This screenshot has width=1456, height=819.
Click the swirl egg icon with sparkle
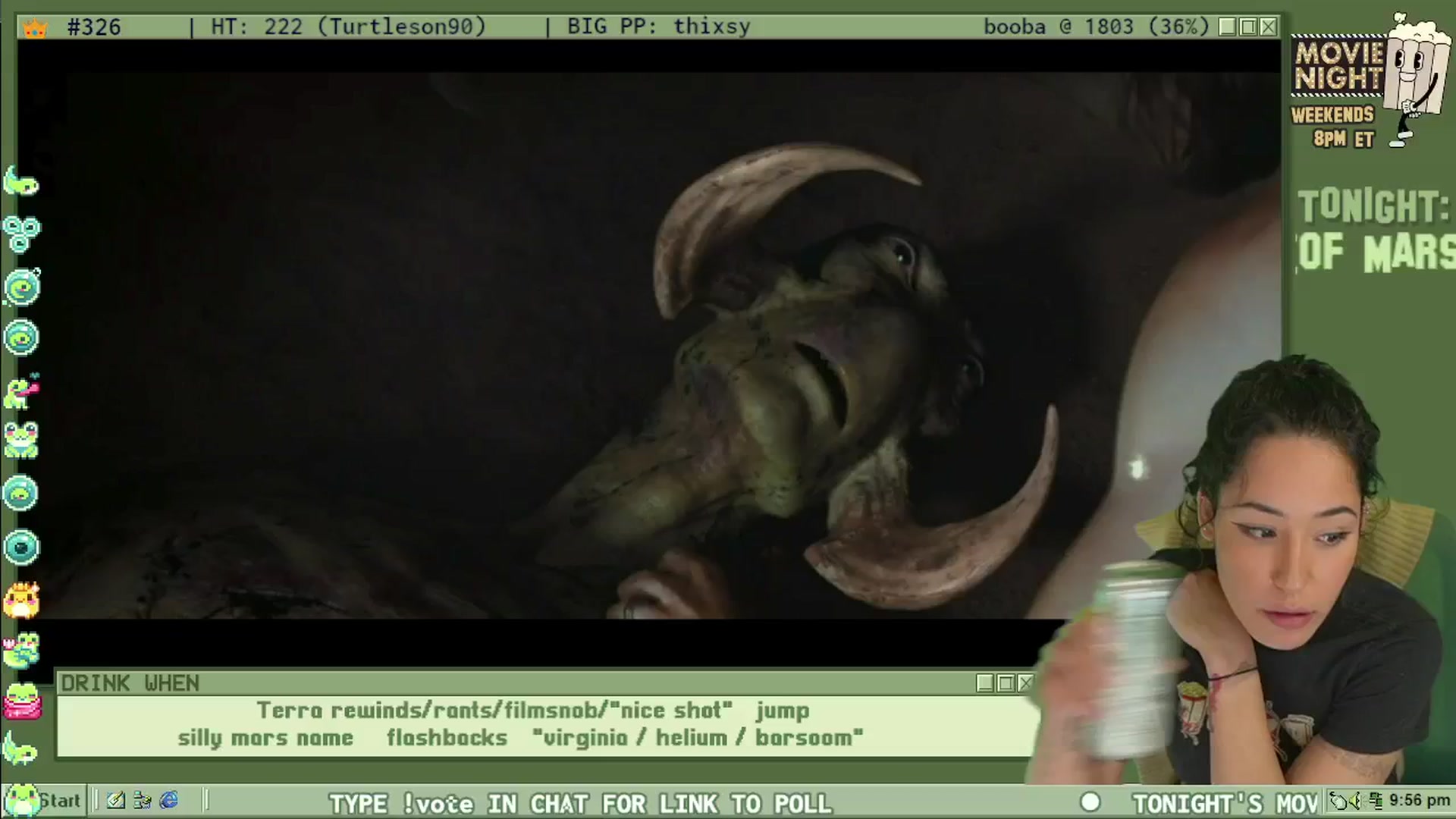(x=22, y=287)
